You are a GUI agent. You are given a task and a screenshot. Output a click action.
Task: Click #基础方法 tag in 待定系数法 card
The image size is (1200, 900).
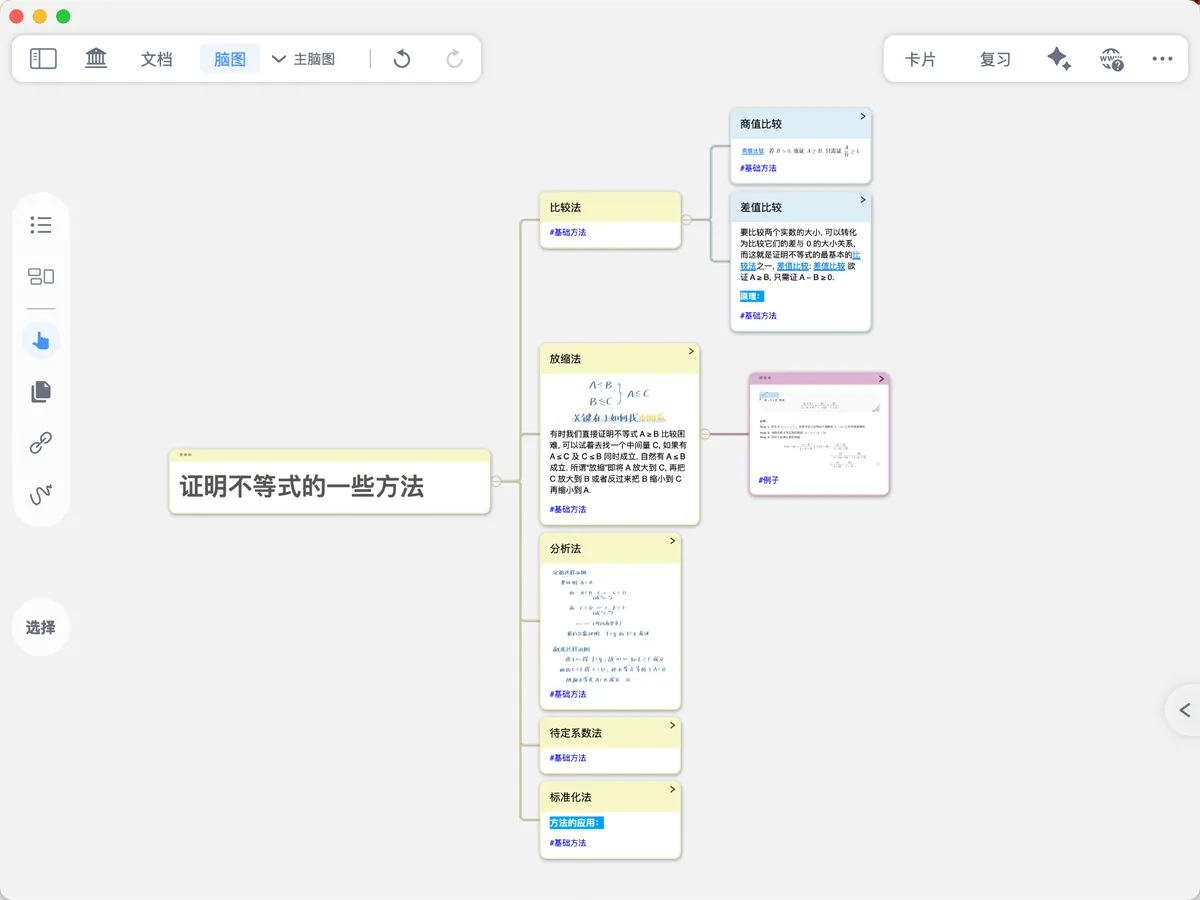568,758
